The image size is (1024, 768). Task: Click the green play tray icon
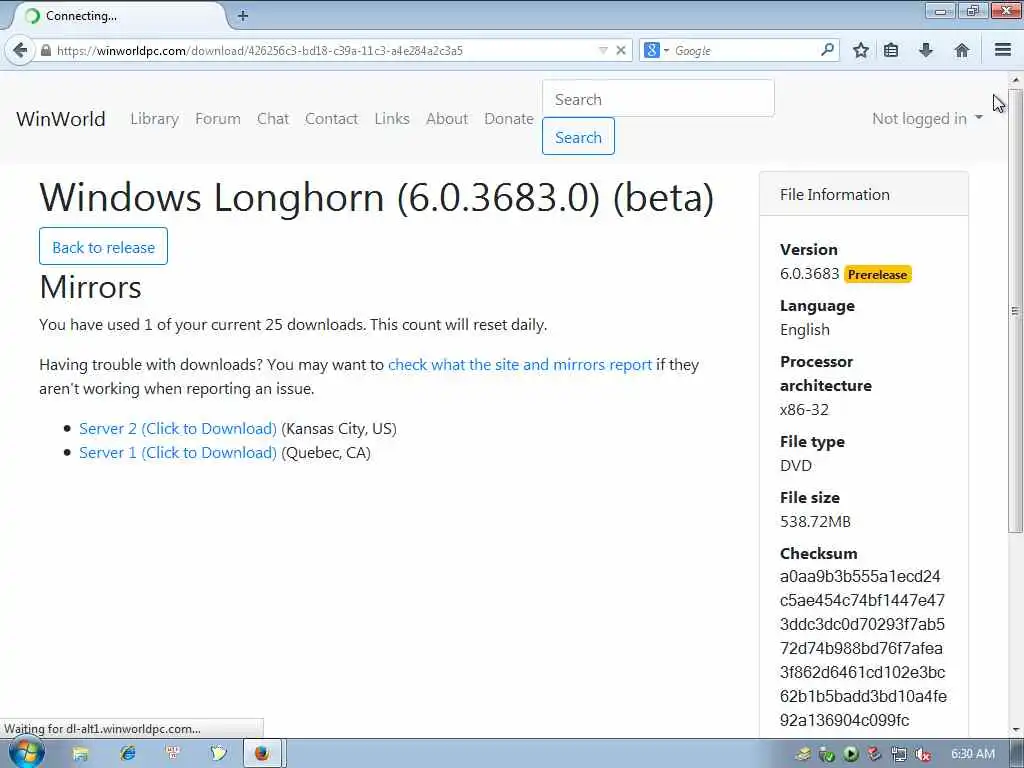[x=850, y=755]
